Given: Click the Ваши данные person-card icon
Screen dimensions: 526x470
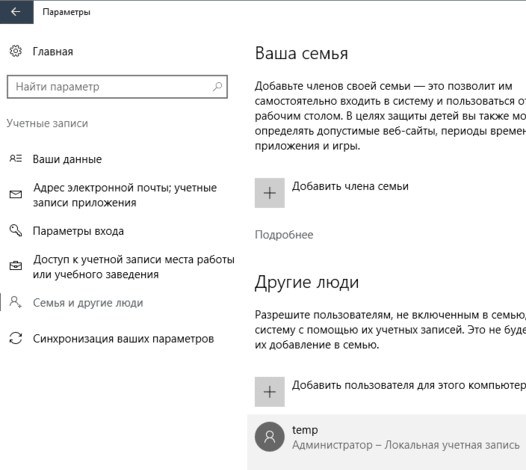Looking at the screenshot, I should coord(15,159).
